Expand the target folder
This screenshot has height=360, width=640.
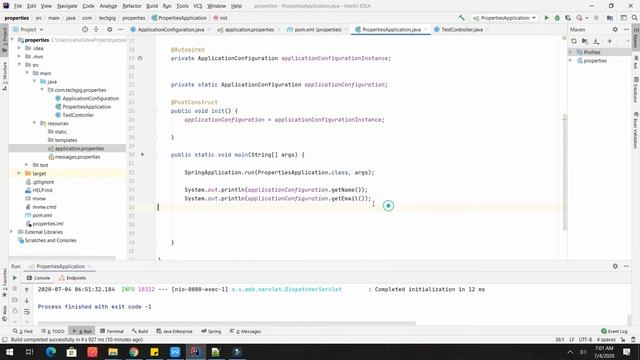(x=19, y=173)
